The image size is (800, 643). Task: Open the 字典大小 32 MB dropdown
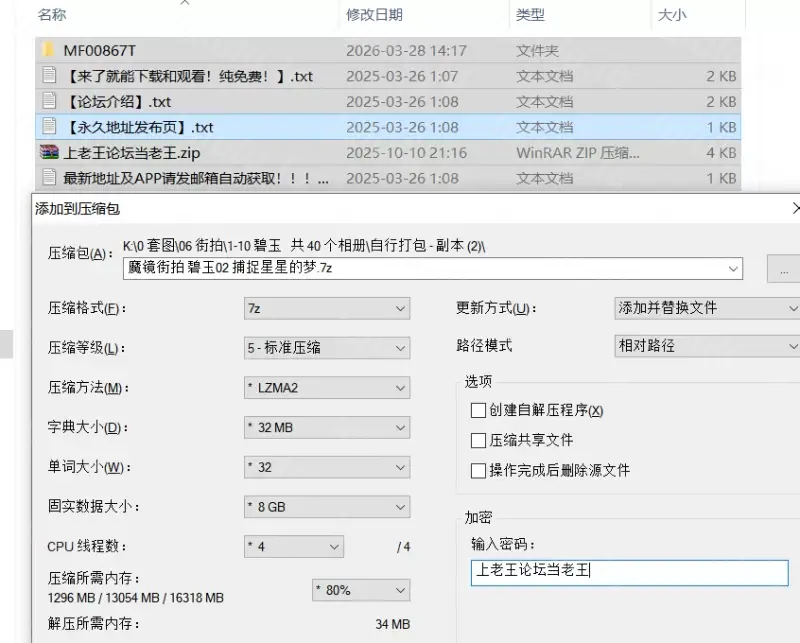pyautogui.click(x=326, y=427)
